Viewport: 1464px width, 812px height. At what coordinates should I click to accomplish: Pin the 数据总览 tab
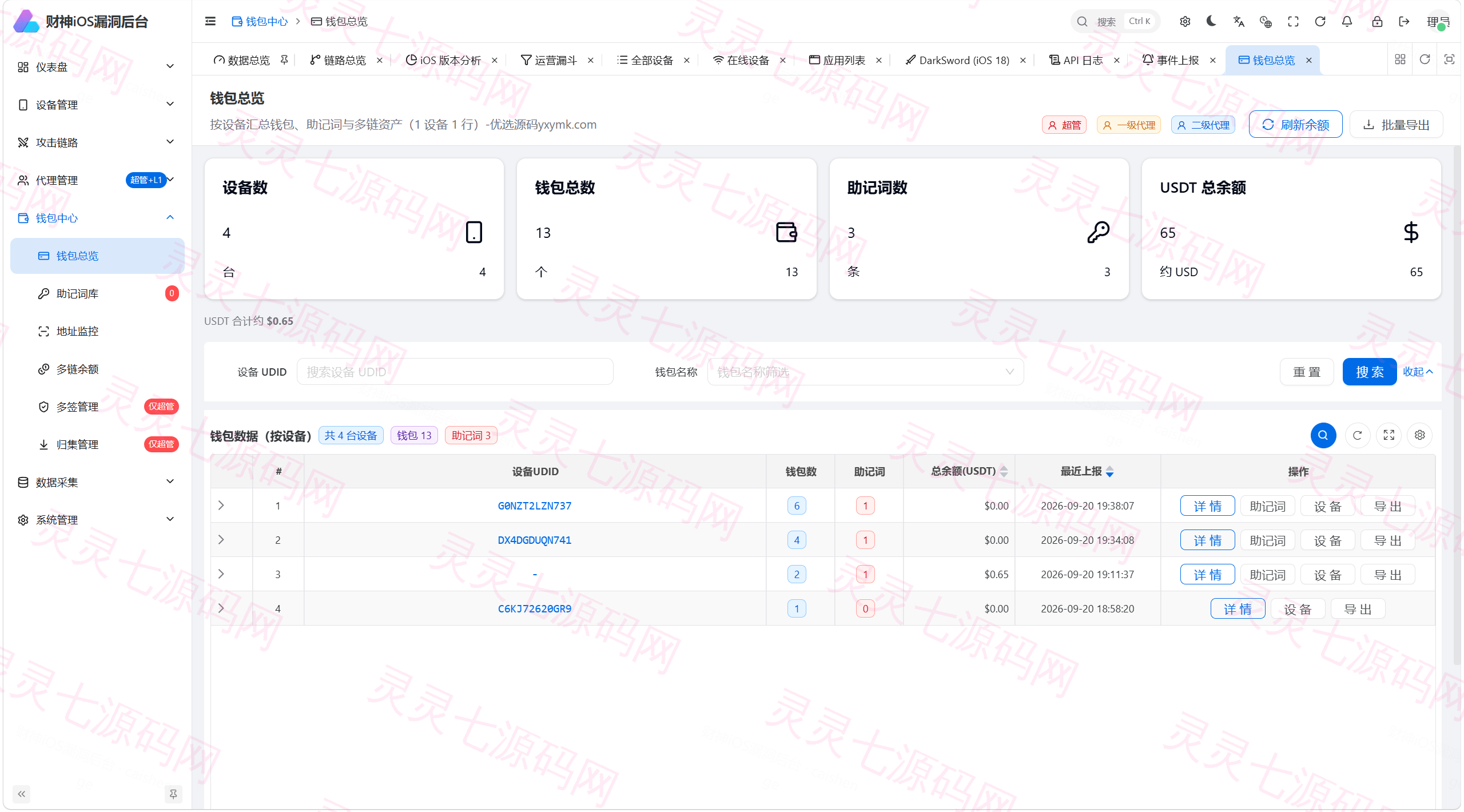[284, 60]
